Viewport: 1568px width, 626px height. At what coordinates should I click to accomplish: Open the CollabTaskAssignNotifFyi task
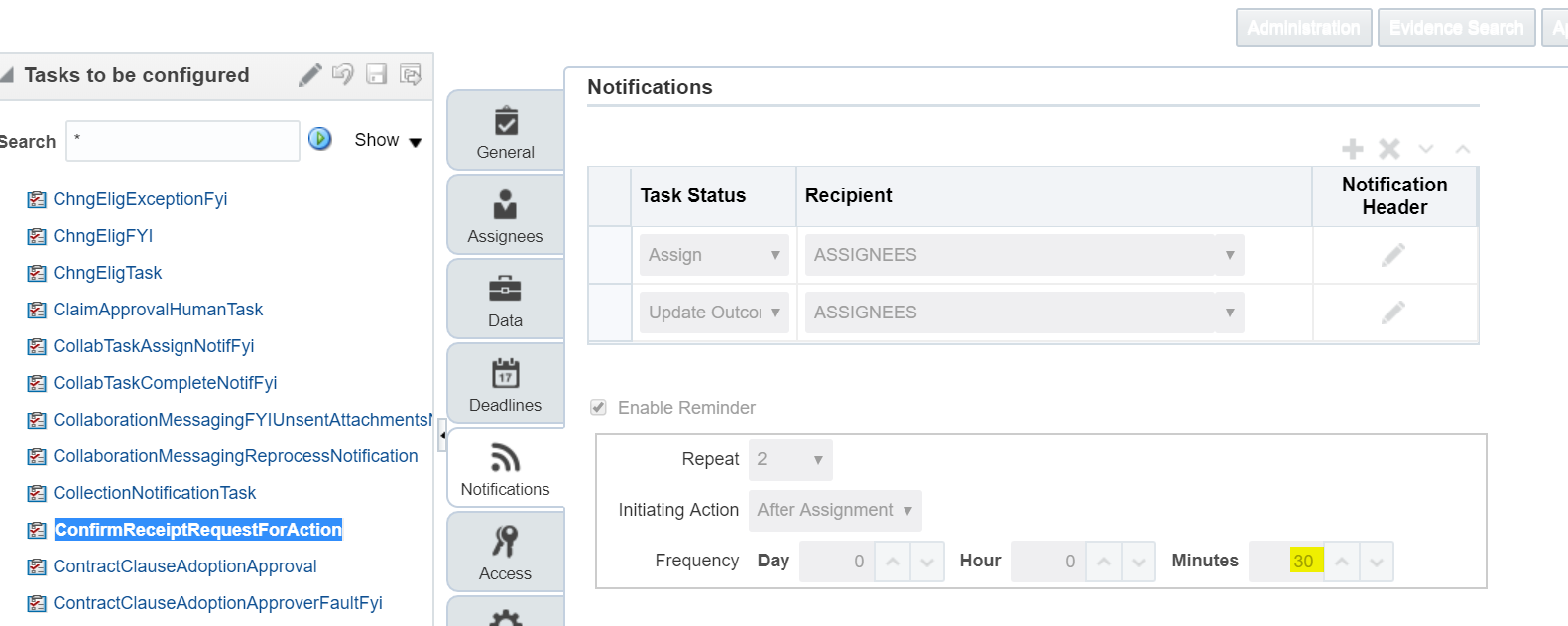point(154,346)
